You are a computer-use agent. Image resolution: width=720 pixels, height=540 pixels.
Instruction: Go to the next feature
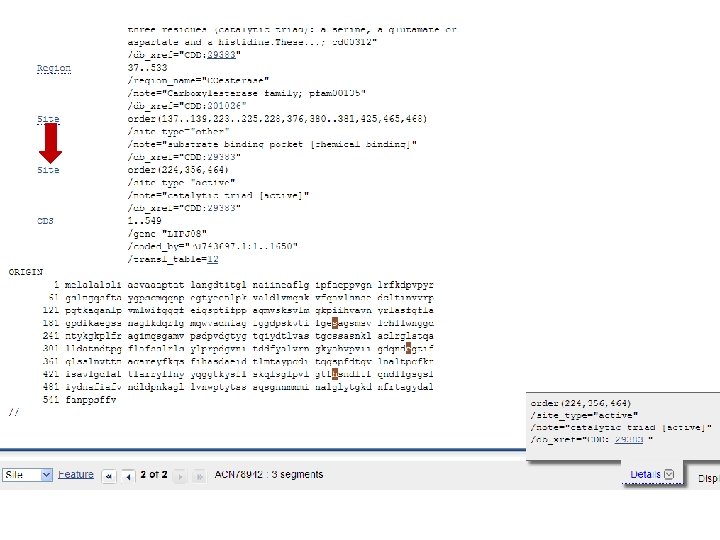click(180, 476)
